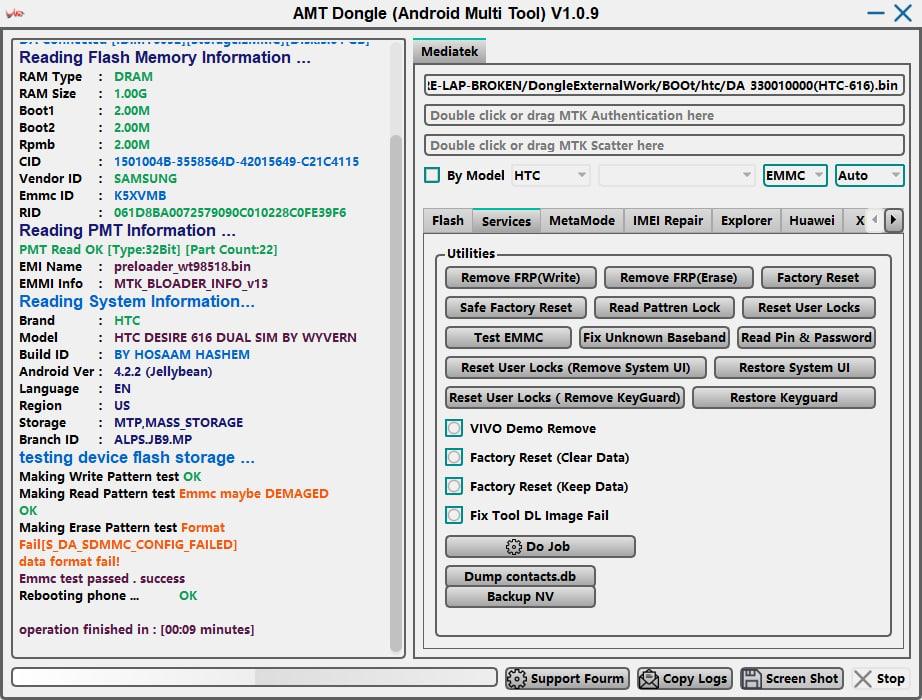Select Fix Tool DL Image Fail option
The image size is (922, 700).
pyautogui.click(x=454, y=515)
